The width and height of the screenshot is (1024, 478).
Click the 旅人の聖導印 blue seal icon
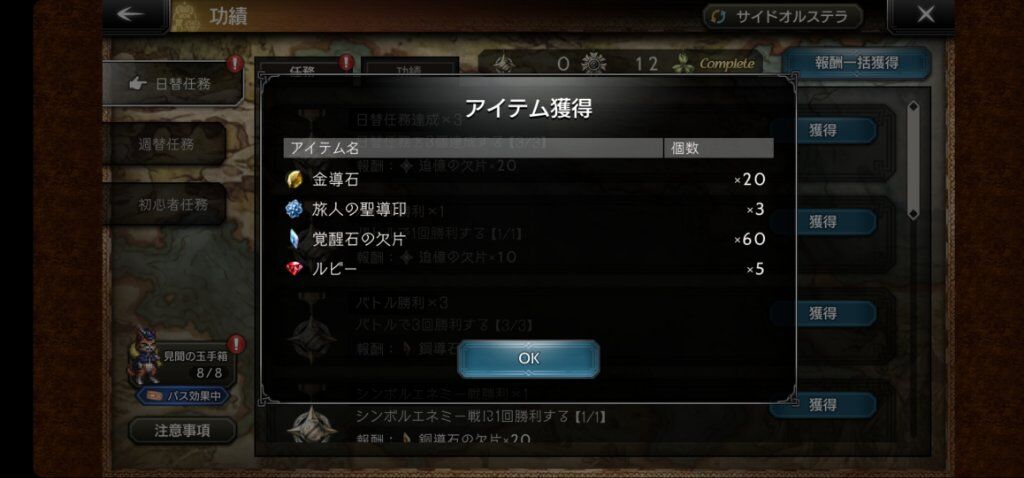point(295,209)
